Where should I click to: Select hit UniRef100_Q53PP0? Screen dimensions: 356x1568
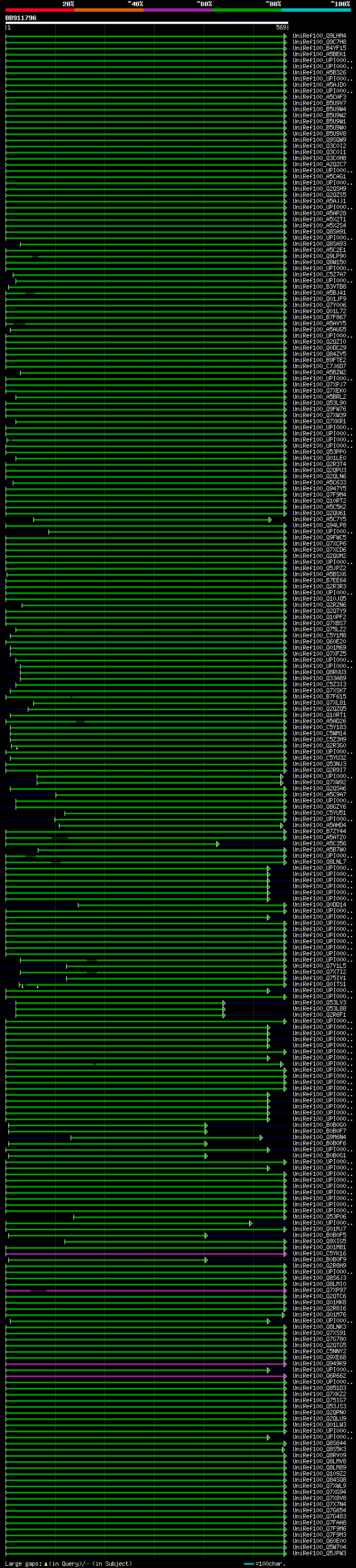(319, 452)
